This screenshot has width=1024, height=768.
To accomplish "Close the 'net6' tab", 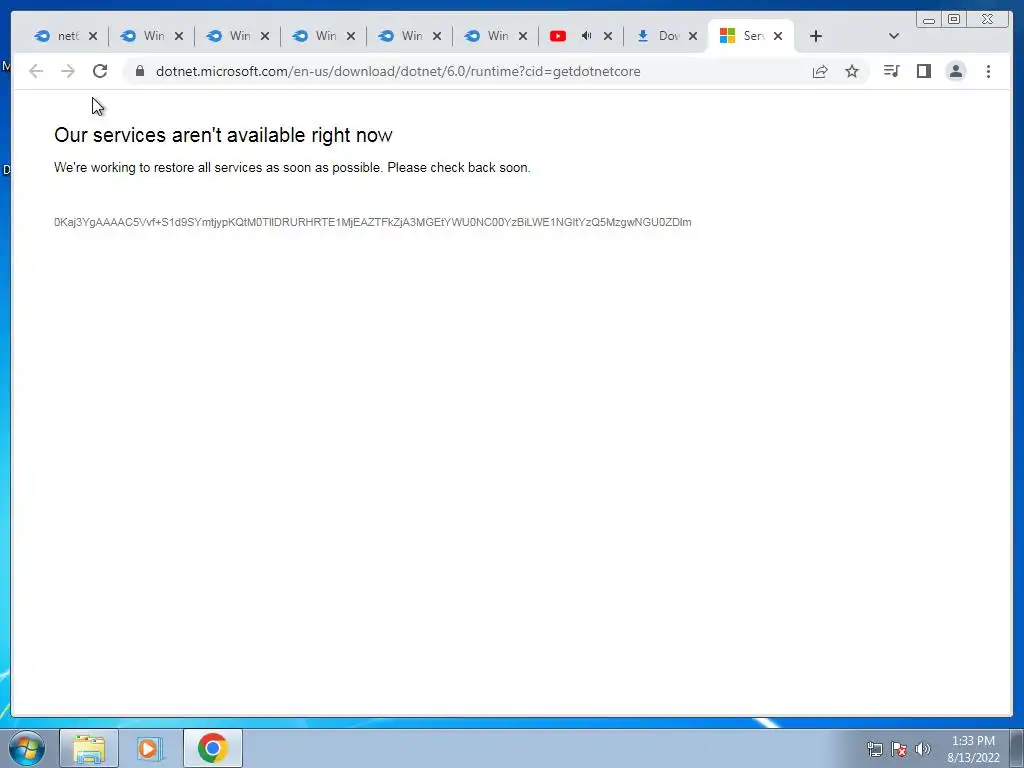I will click(x=93, y=36).
